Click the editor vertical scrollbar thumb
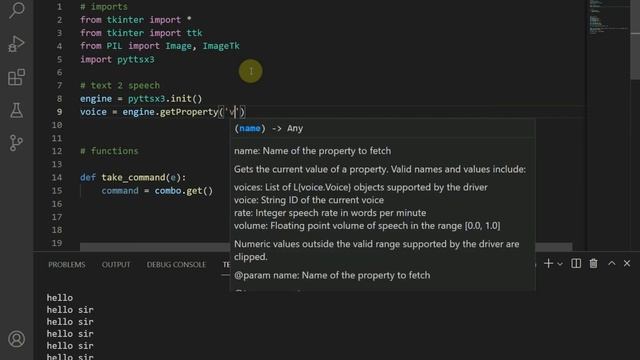The image size is (640, 360). 635,40
